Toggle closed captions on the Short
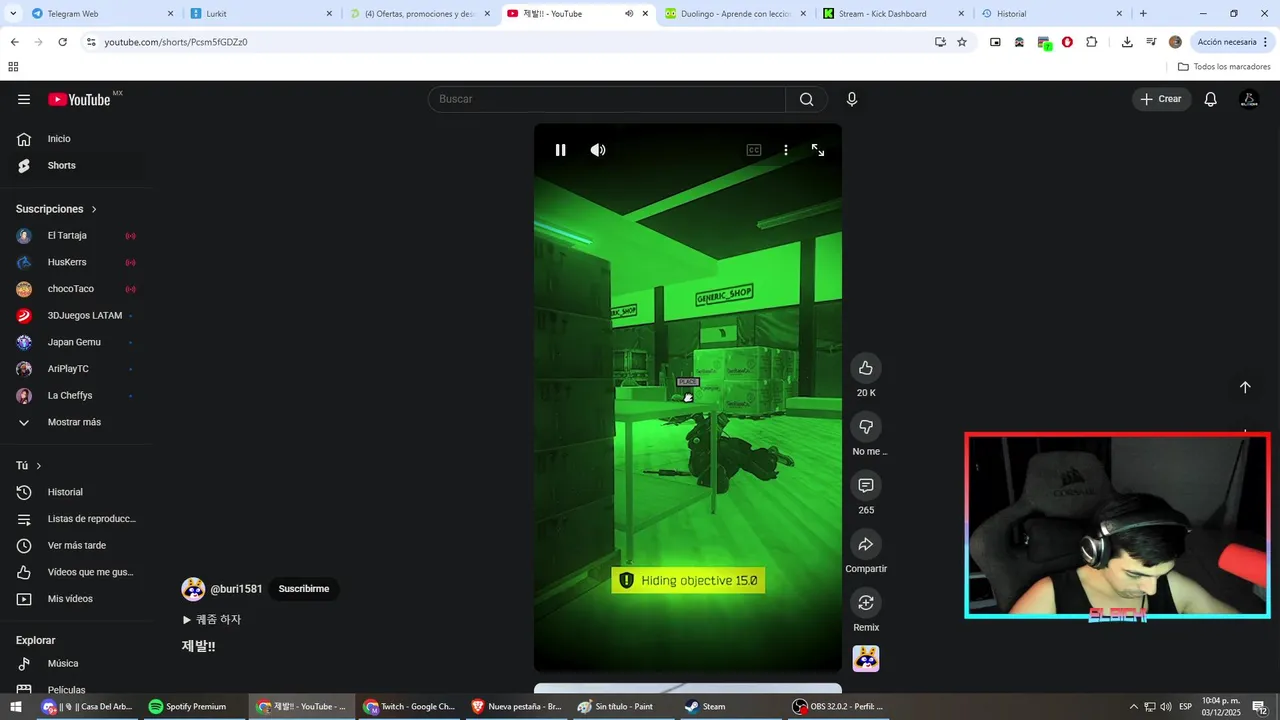This screenshot has height=720, width=1280. [754, 150]
